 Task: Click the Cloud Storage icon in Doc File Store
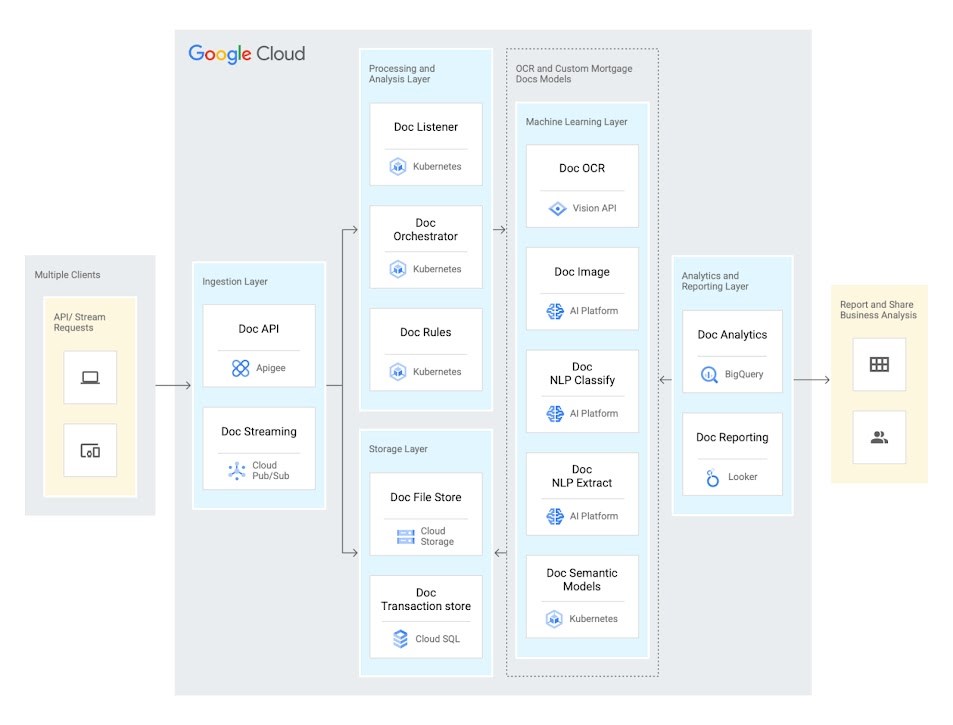404,536
